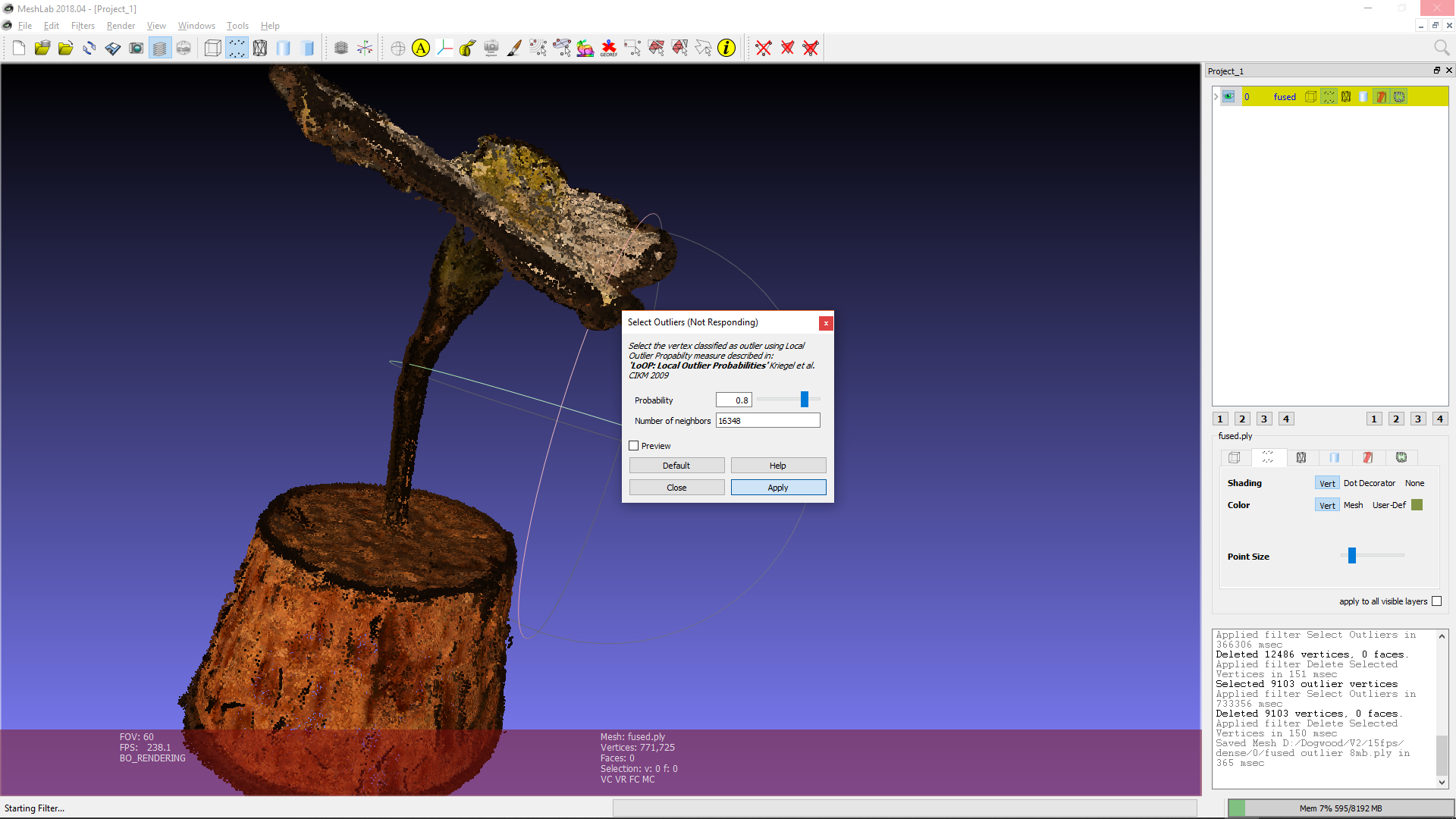Reset dialog parameters with Default button

[x=676, y=465]
